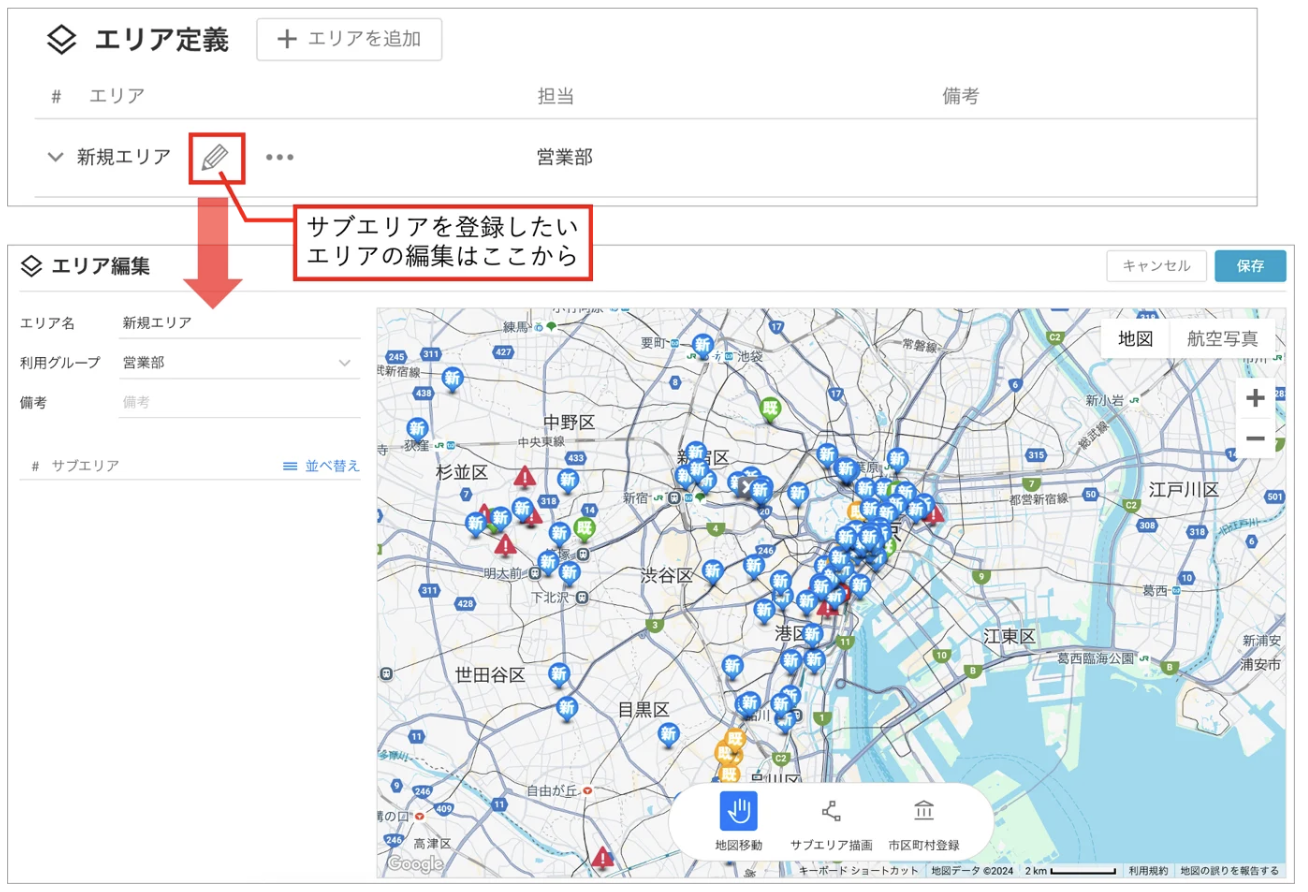Click 地図の誤りを報告する link

click(x=1229, y=871)
